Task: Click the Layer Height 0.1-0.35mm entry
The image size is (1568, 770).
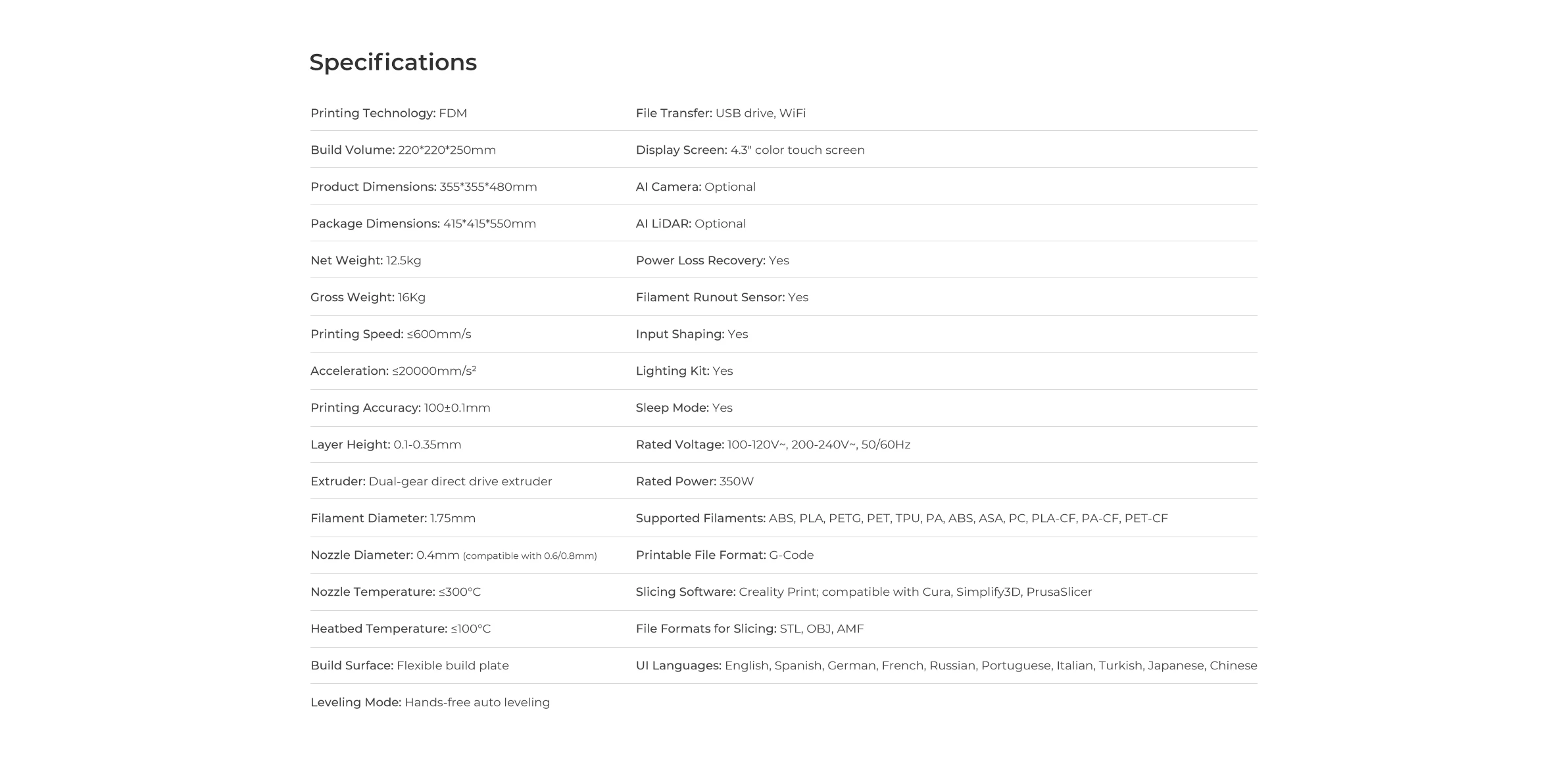Action: [x=385, y=445]
